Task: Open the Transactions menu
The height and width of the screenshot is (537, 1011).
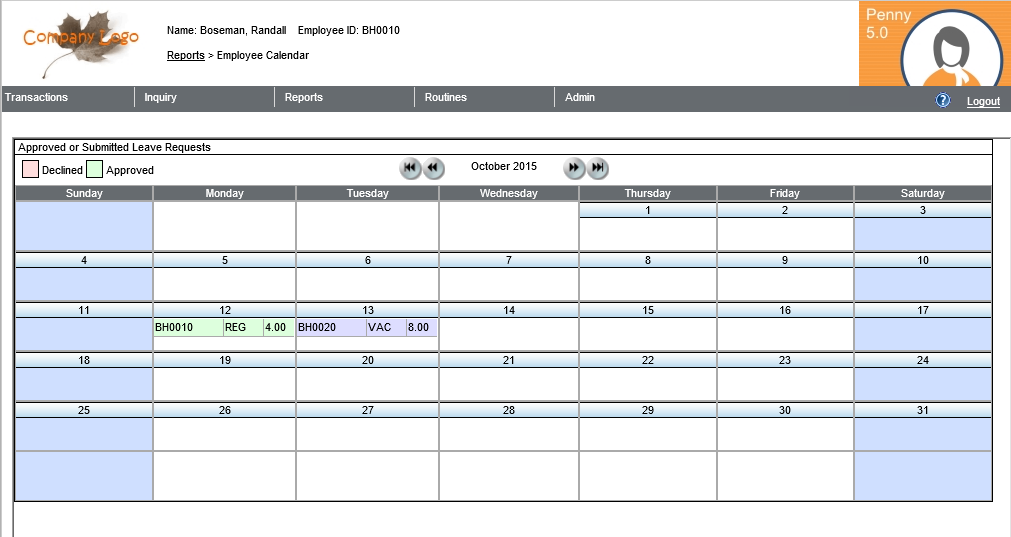Action: (x=37, y=97)
